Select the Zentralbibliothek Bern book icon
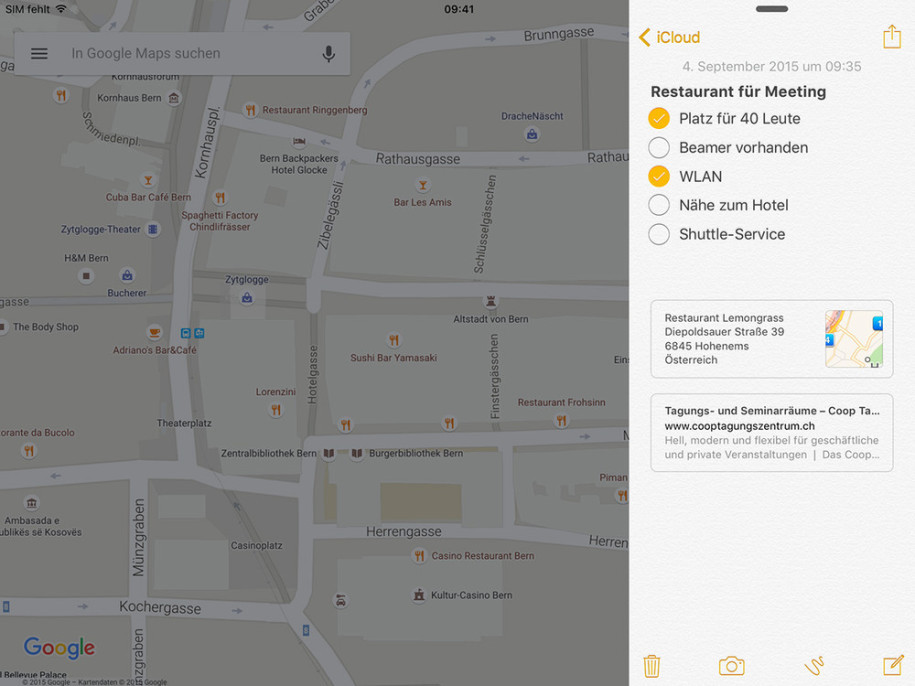The height and width of the screenshot is (686, 915). click(329, 453)
